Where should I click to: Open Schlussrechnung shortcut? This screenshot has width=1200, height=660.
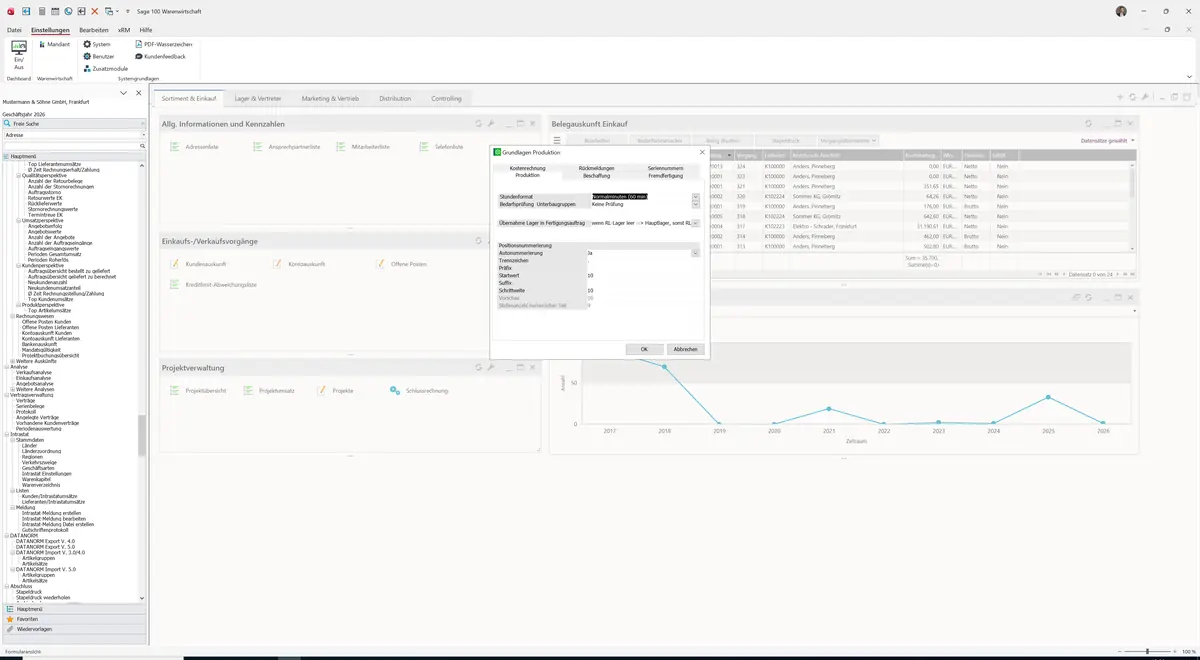tap(420, 391)
